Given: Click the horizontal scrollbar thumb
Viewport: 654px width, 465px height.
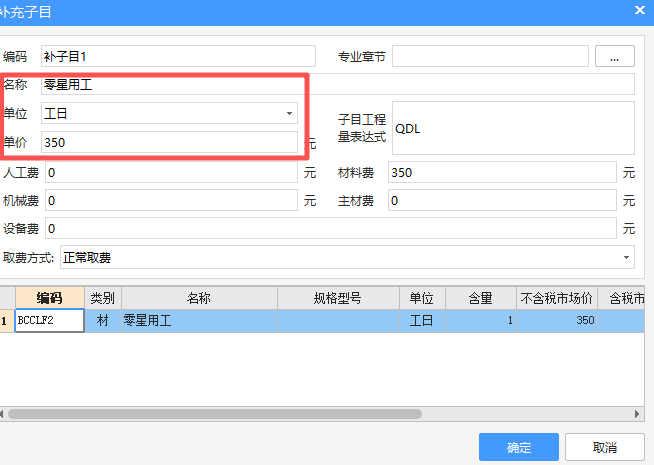Looking at the screenshot, I should click(x=215, y=414).
